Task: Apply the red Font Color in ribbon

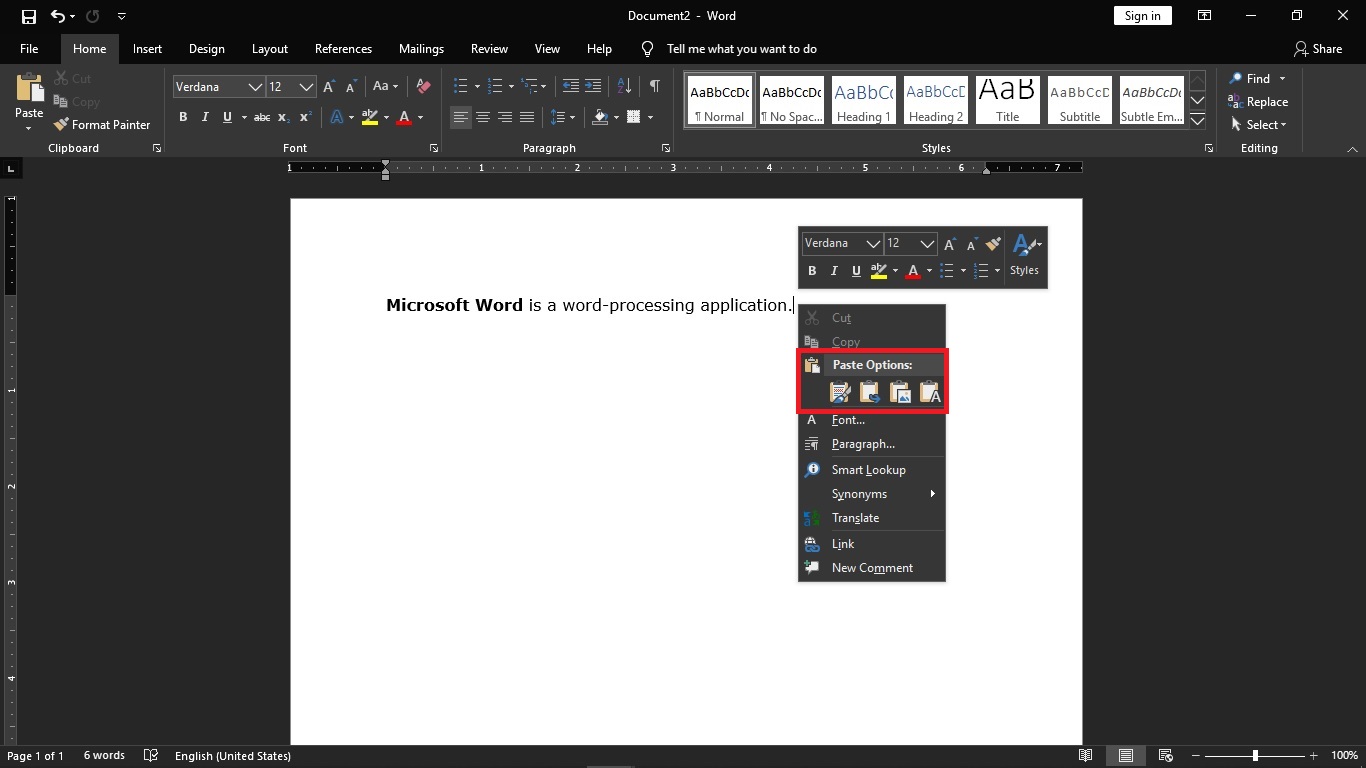Action: (x=404, y=117)
